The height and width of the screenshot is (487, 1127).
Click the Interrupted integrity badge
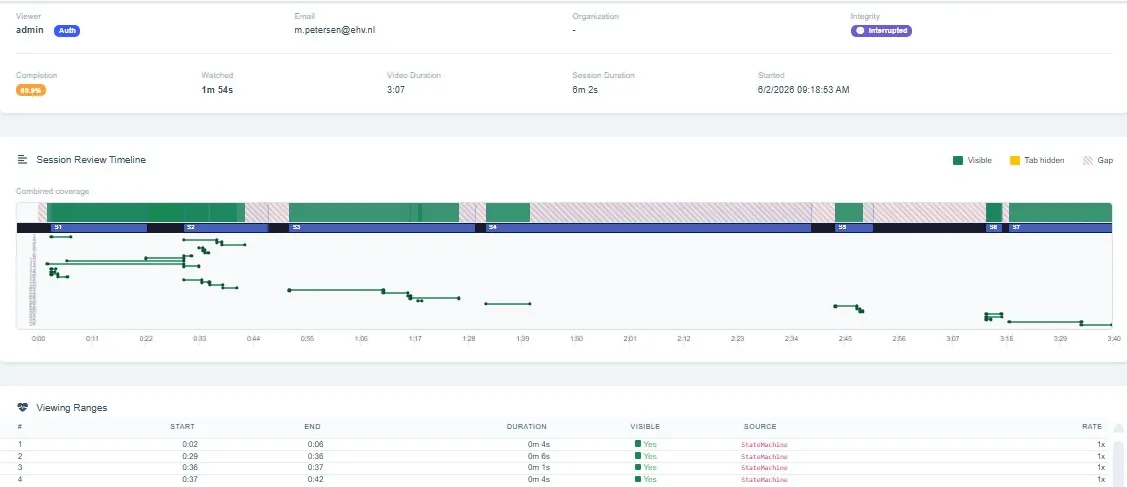881,31
